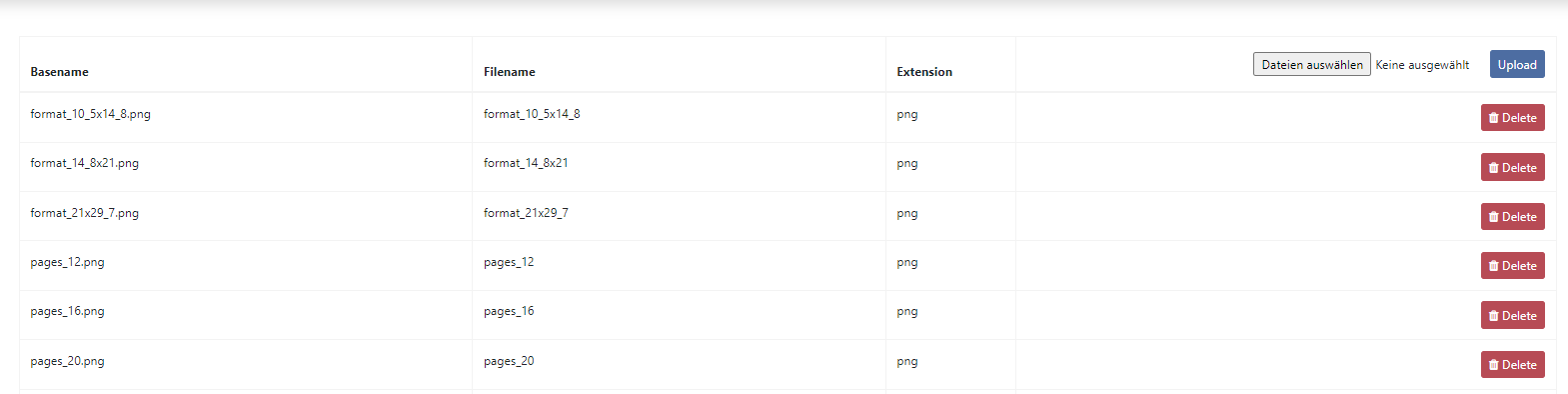Click trash icon for format_10_5x14_8.png
The image size is (1568, 394).
1493,118
